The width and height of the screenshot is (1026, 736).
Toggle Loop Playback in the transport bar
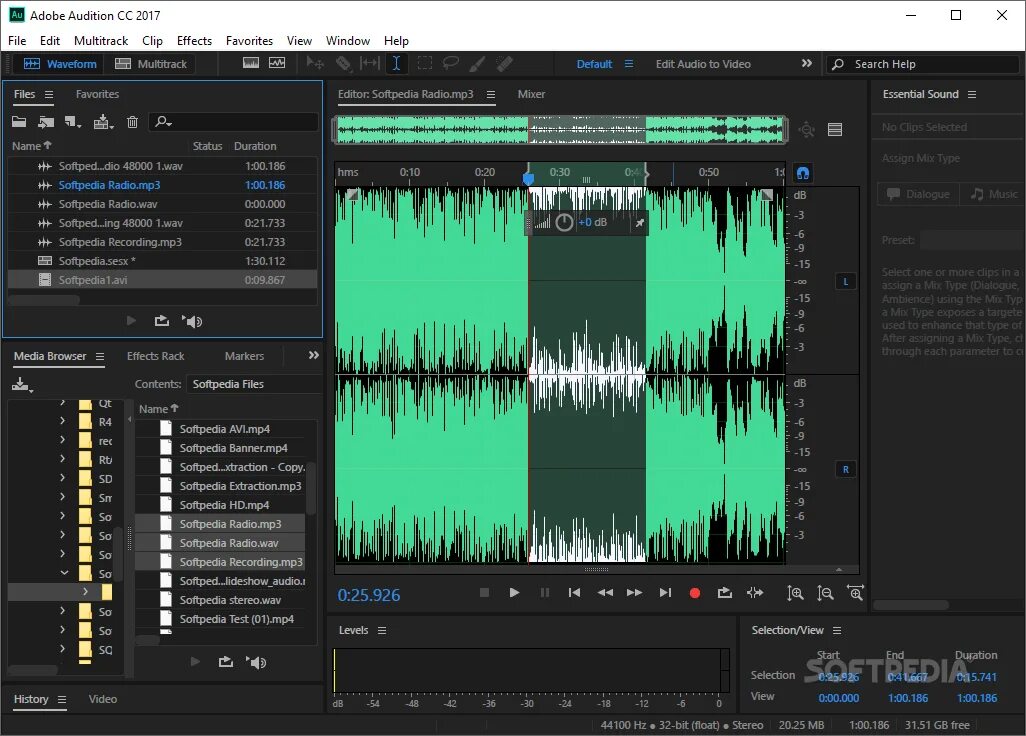[725, 593]
